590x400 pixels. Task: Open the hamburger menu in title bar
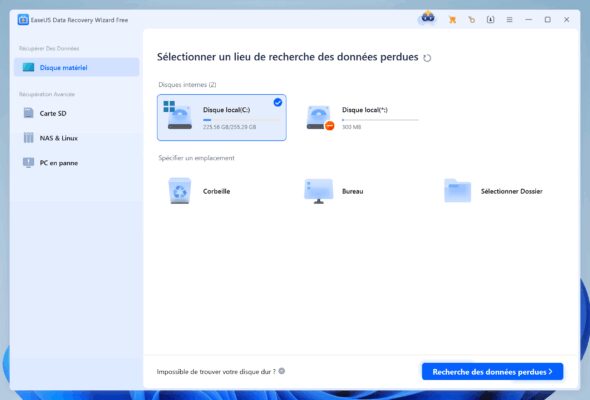509,20
